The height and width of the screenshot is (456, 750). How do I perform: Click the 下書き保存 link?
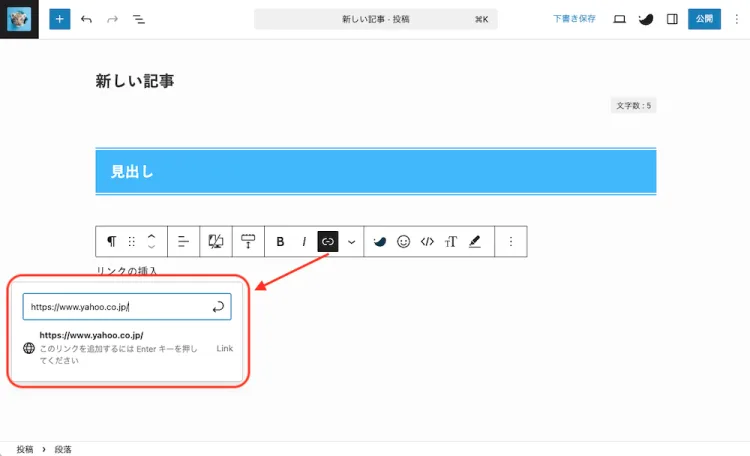(574, 19)
